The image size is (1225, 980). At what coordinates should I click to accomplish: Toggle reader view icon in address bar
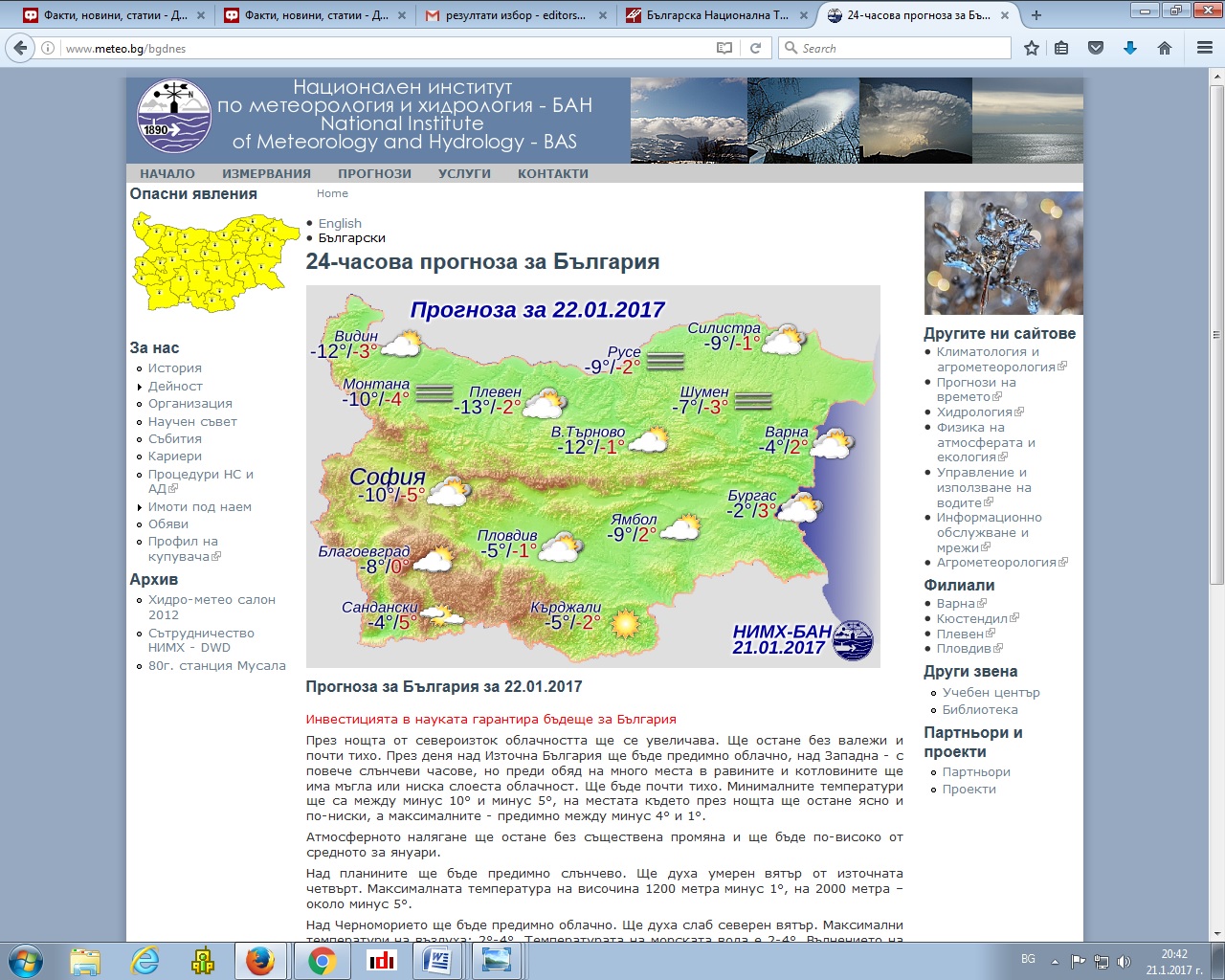click(724, 48)
